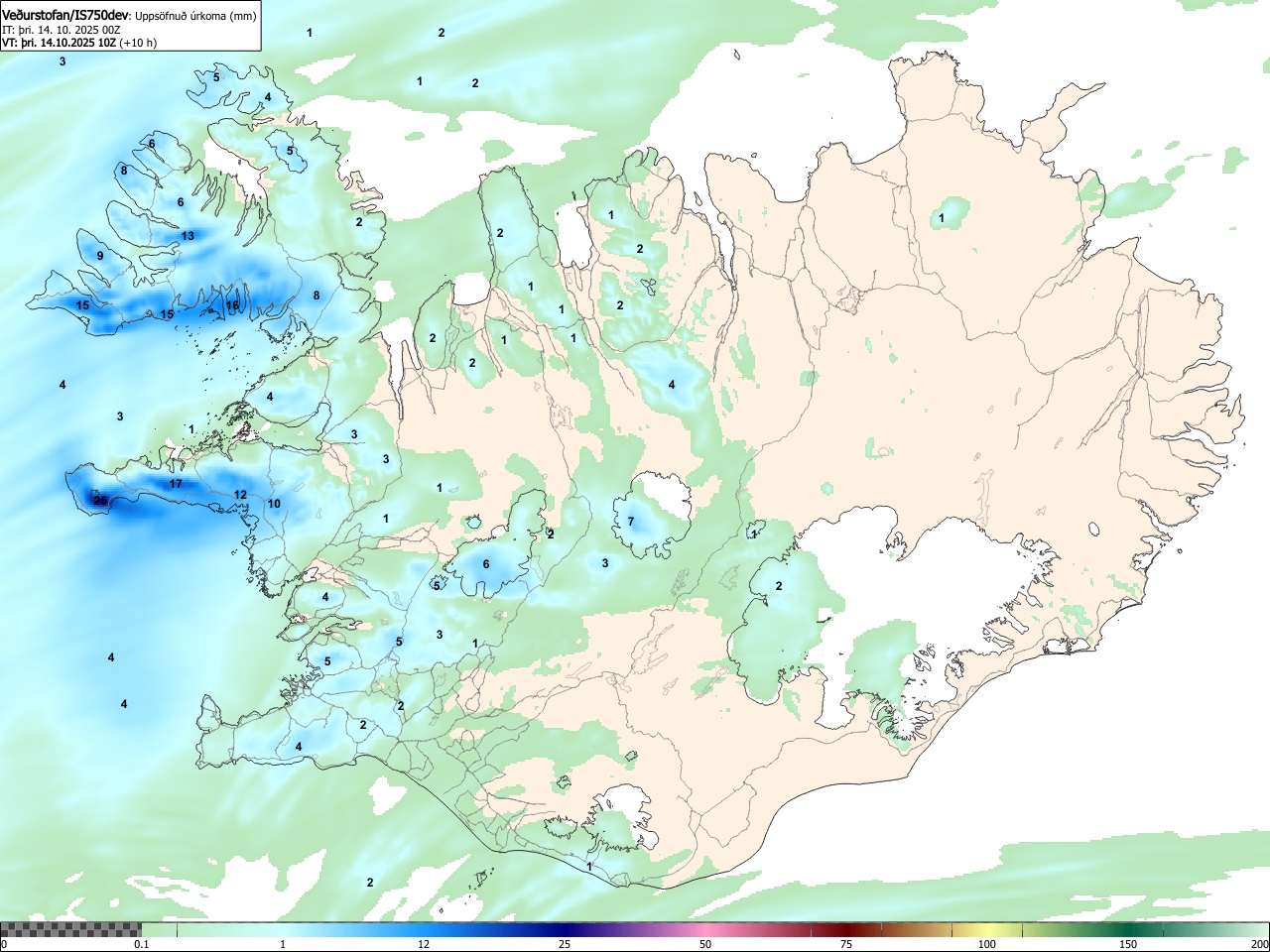This screenshot has width=1270, height=952.
Task: Click the 0.1 tick on the color scale
Action: 142,944
